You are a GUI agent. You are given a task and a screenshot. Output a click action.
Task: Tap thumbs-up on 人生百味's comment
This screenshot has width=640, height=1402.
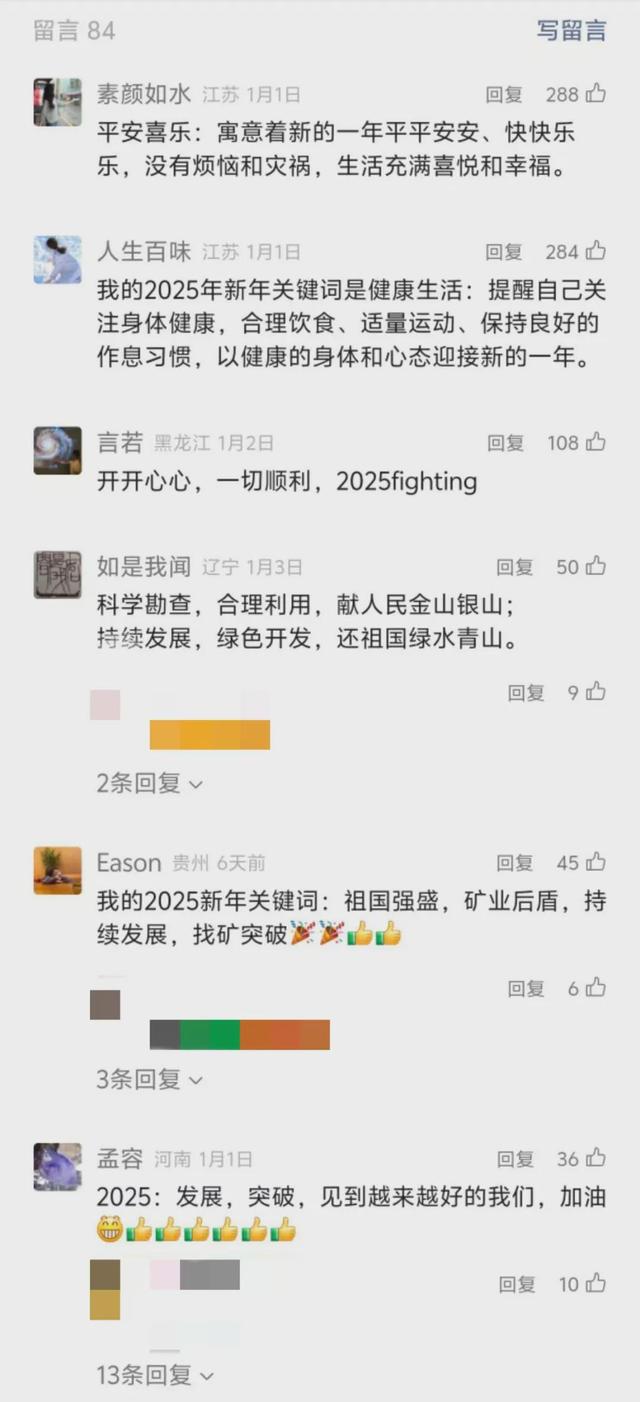[596, 252]
